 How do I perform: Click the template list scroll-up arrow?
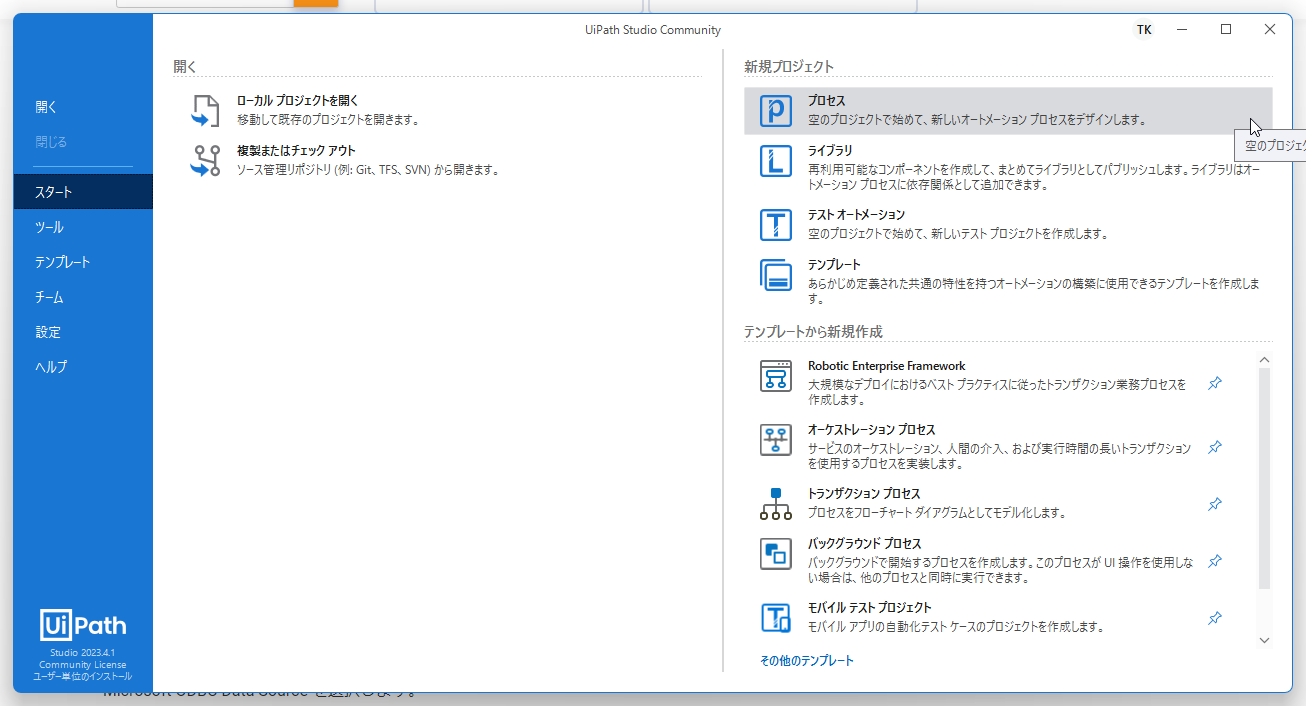tap(1264, 360)
